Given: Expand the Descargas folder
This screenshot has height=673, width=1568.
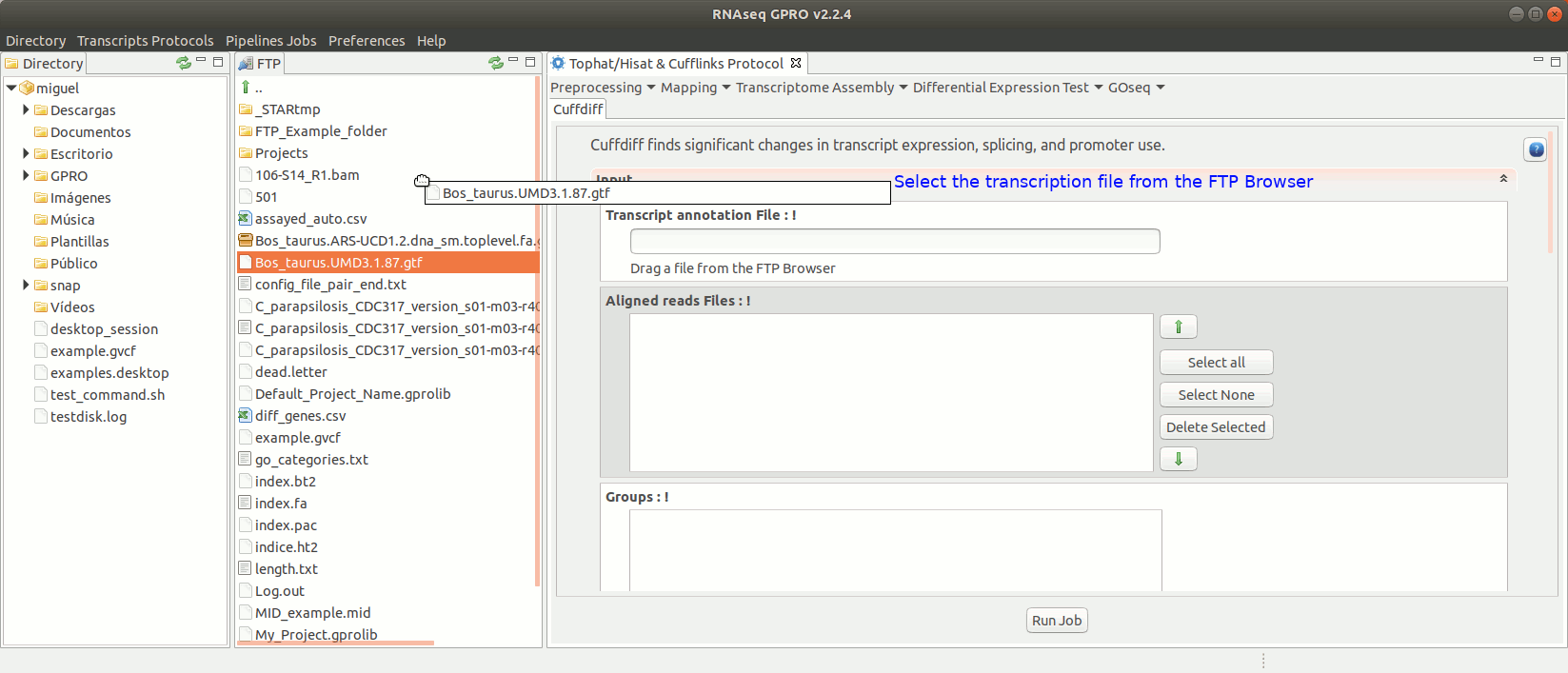Looking at the screenshot, I should pyautogui.click(x=26, y=110).
